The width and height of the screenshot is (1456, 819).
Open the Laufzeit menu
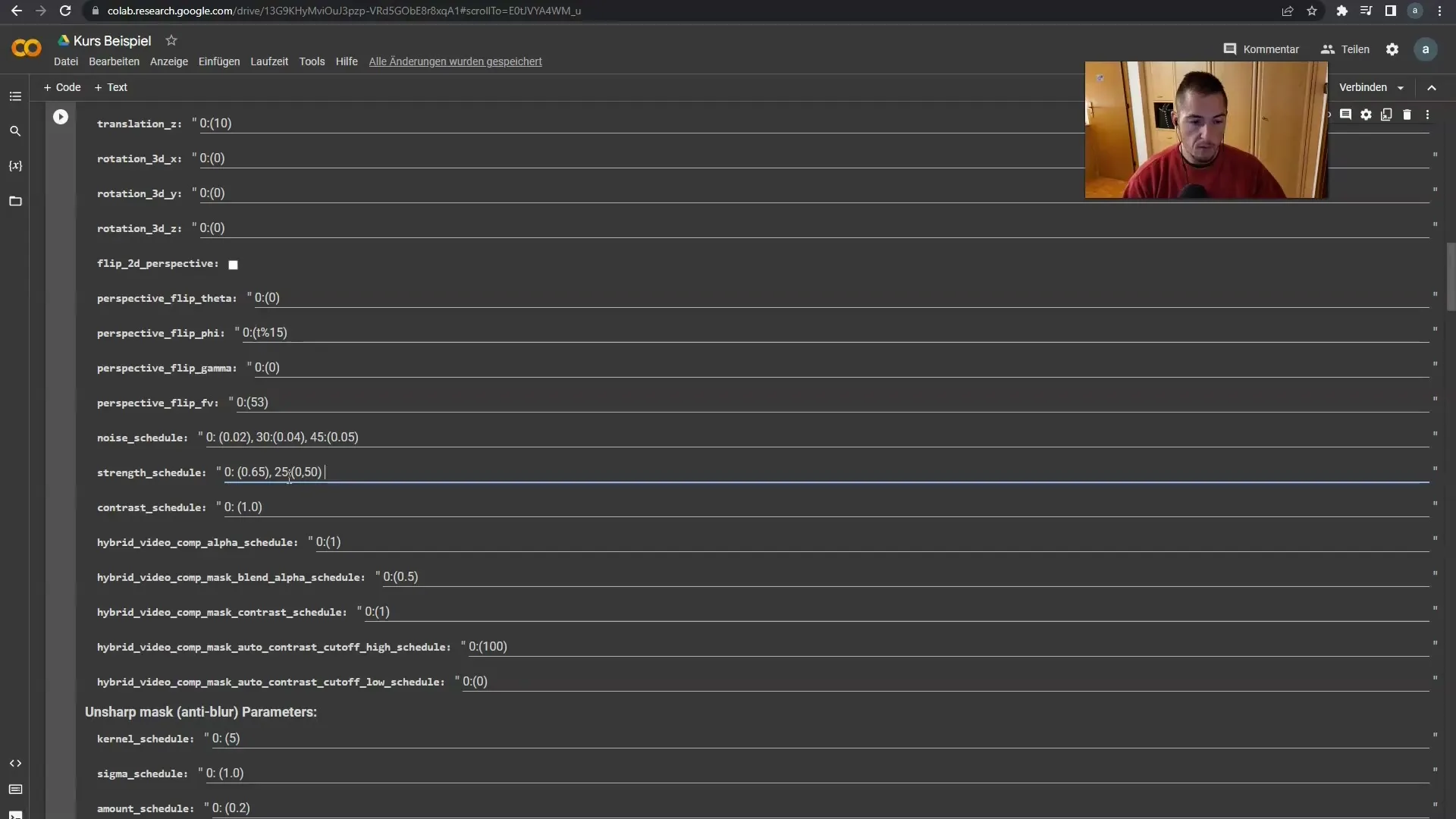click(x=269, y=61)
